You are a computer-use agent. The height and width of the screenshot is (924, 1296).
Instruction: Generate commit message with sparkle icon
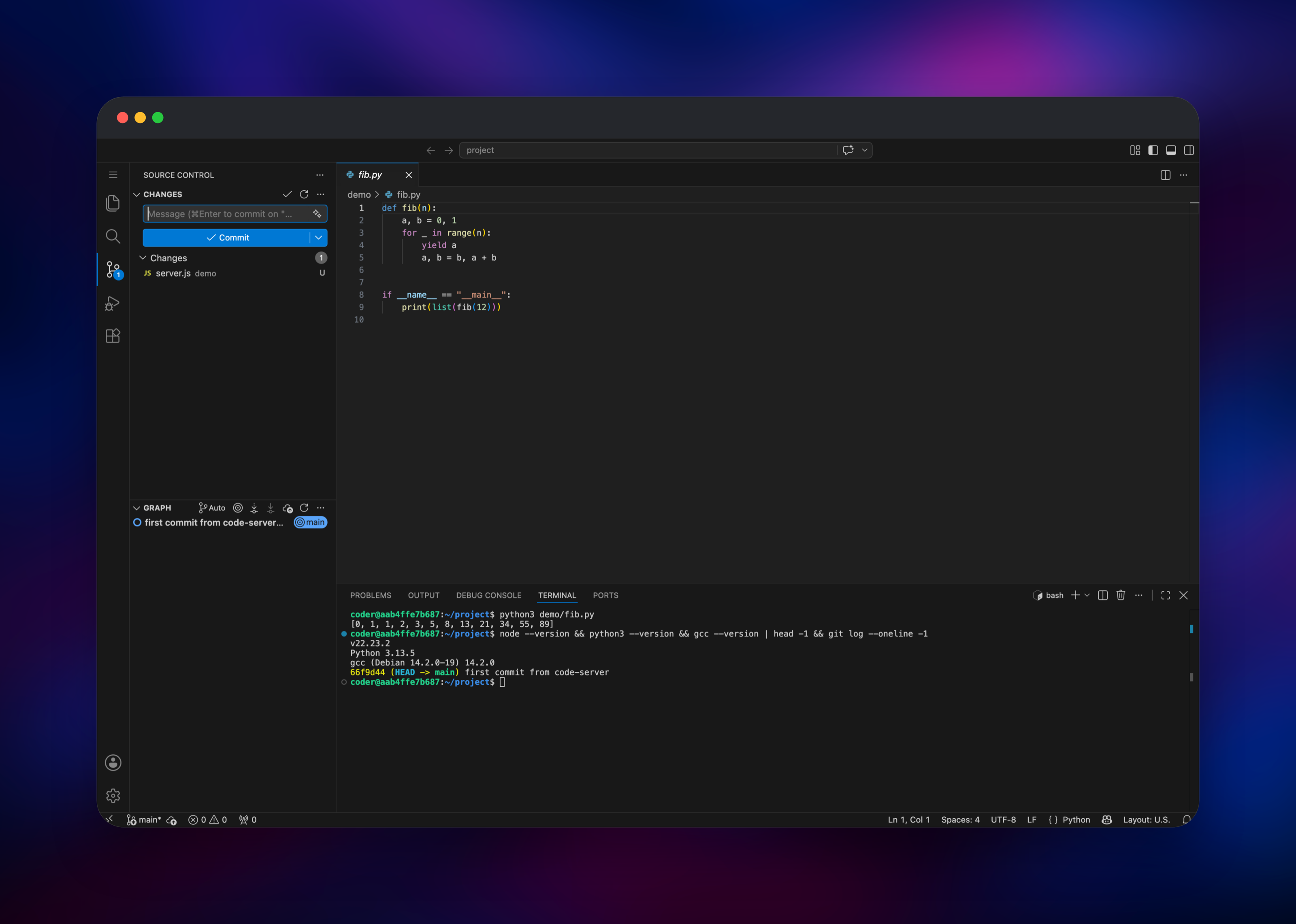pyautogui.click(x=317, y=214)
